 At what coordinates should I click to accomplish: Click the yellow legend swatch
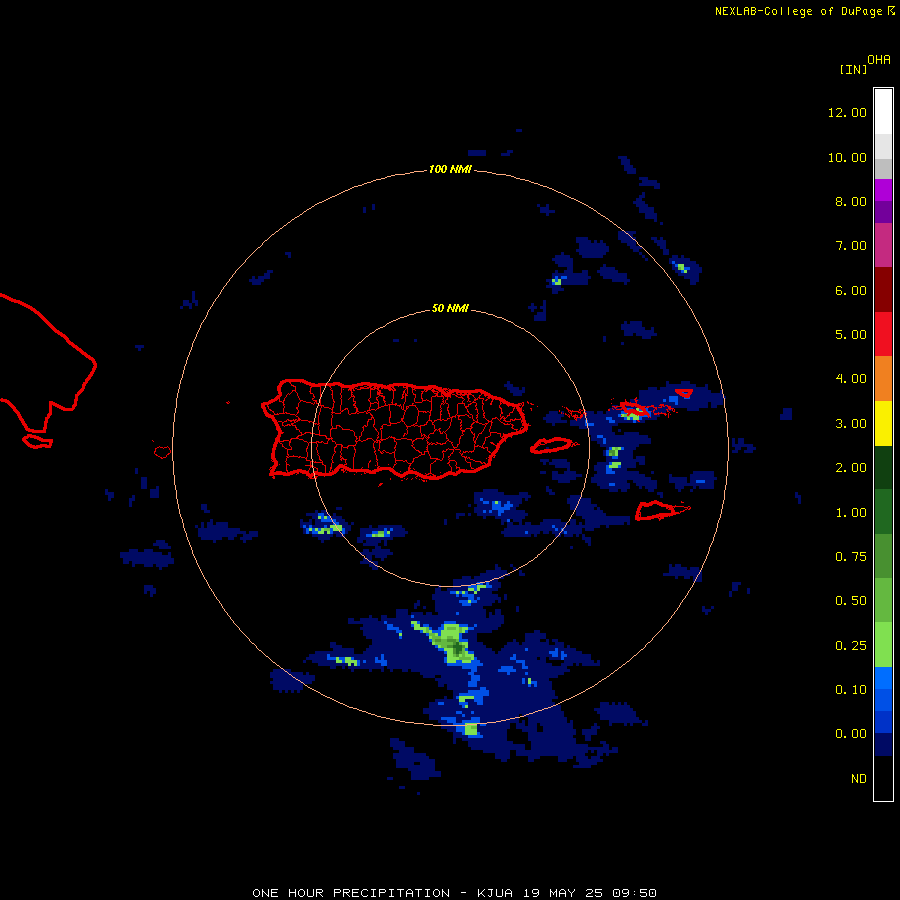coord(883,423)
